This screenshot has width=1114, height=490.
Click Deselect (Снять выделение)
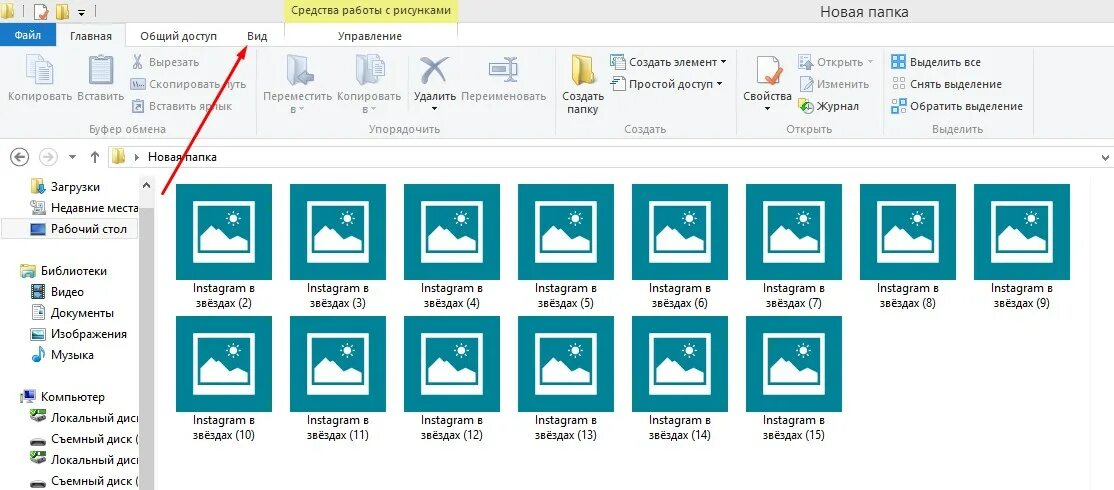pos(947,85)
